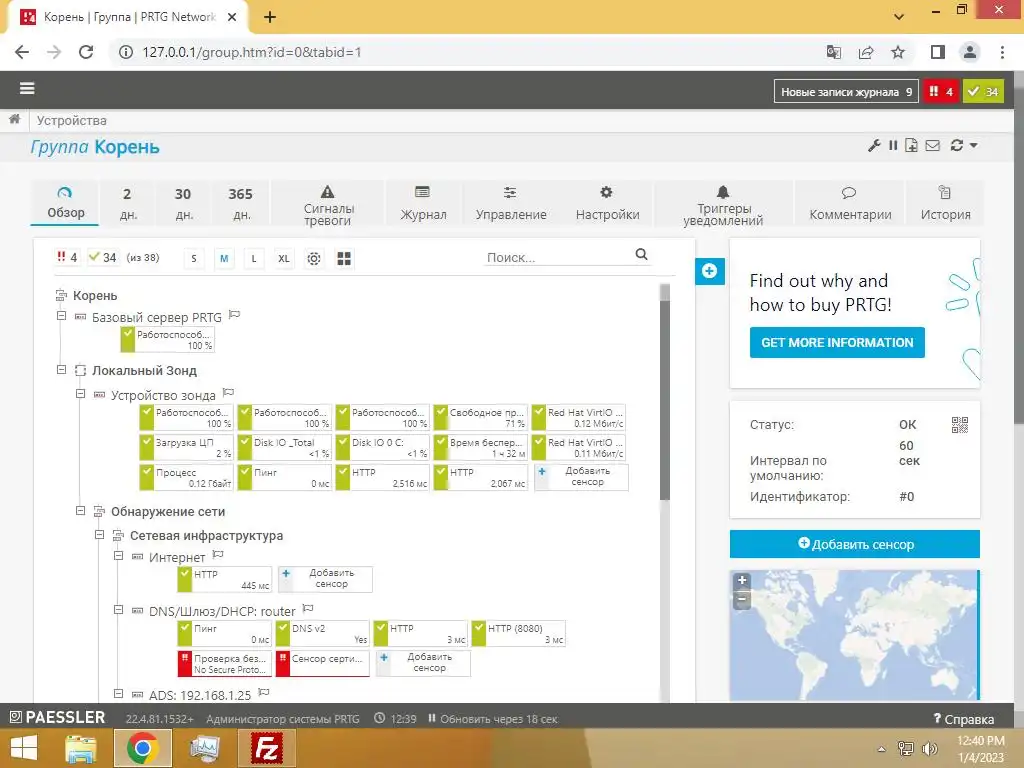
Task: Open the HTTP (8080) sensor tile
Action: tap(519, 633)
